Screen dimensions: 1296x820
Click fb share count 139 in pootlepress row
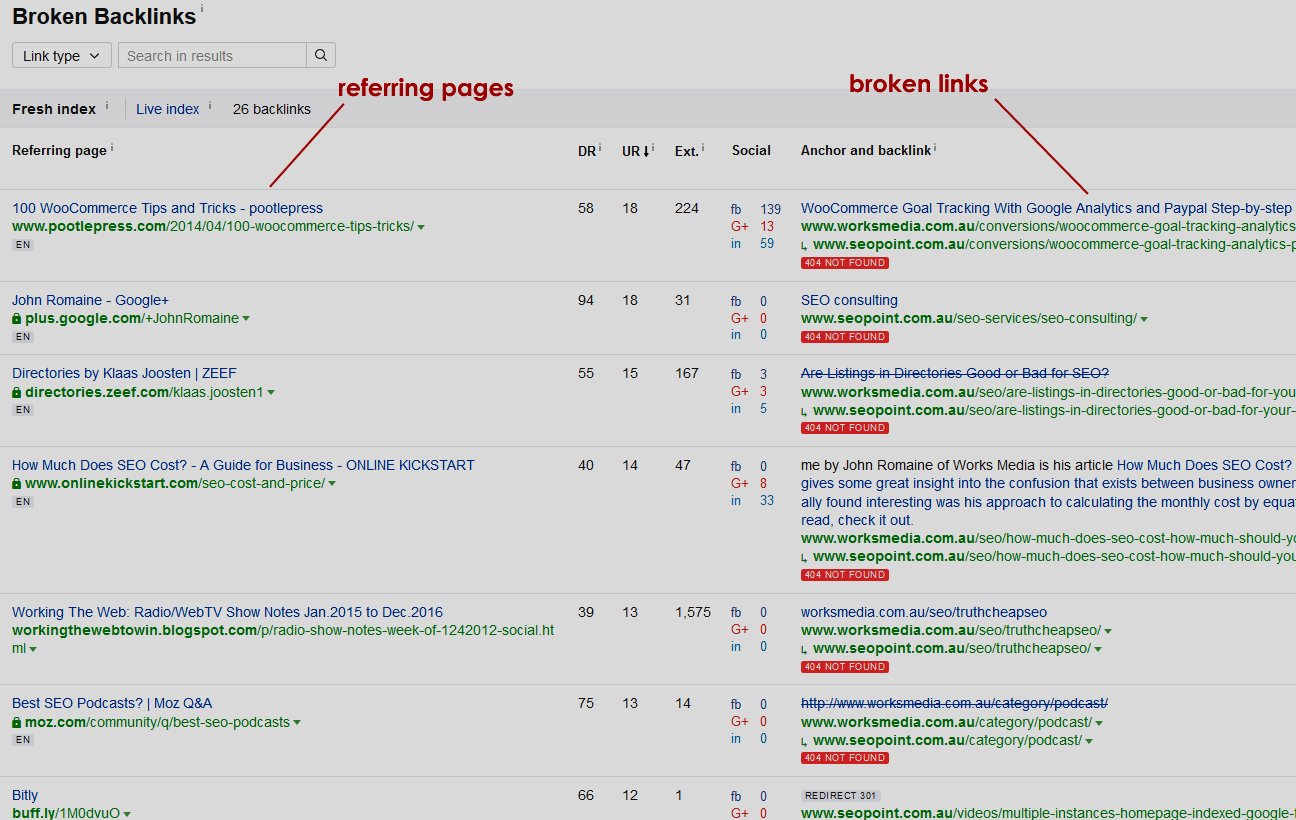(x=770, y=210)
